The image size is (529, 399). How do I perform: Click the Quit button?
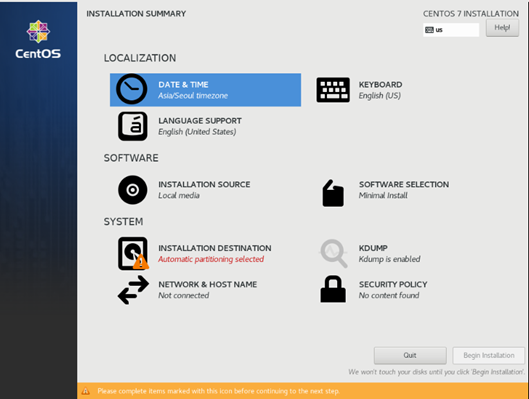(410, 355)
